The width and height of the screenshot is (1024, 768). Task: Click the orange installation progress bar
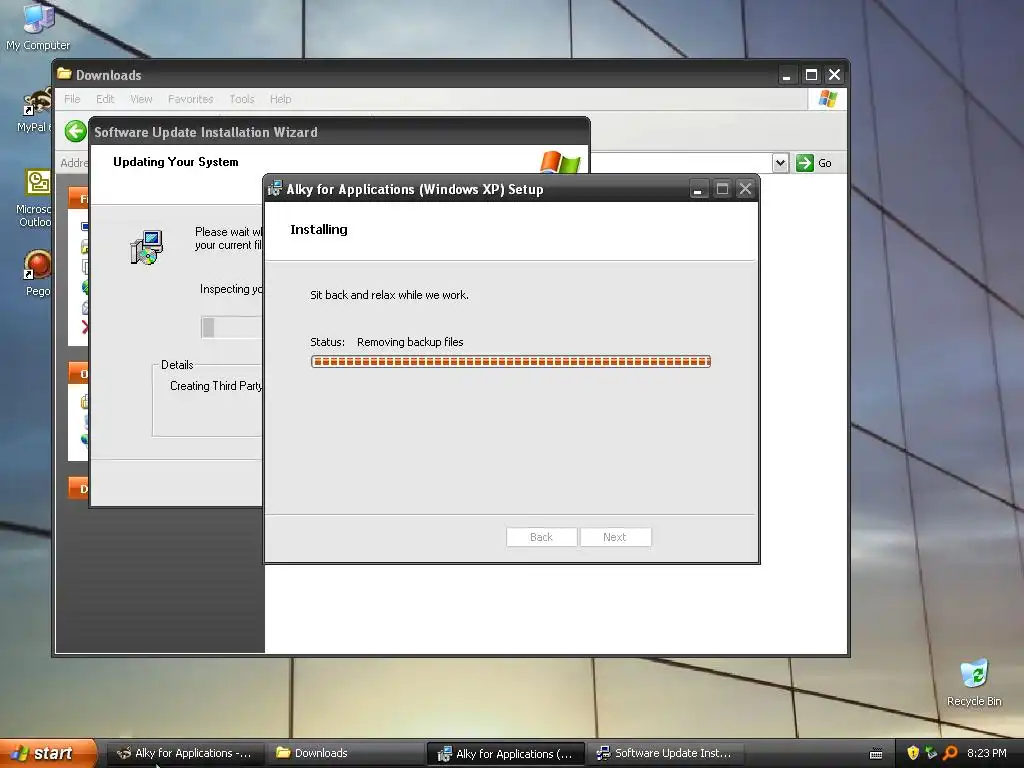click(511, 362)
